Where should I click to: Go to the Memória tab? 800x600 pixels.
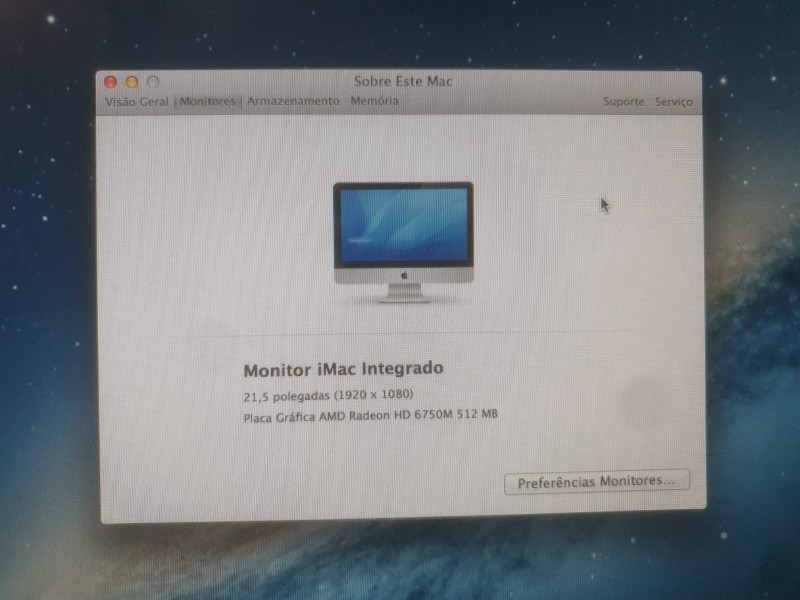pyautogui.click(x=374, y=102)
